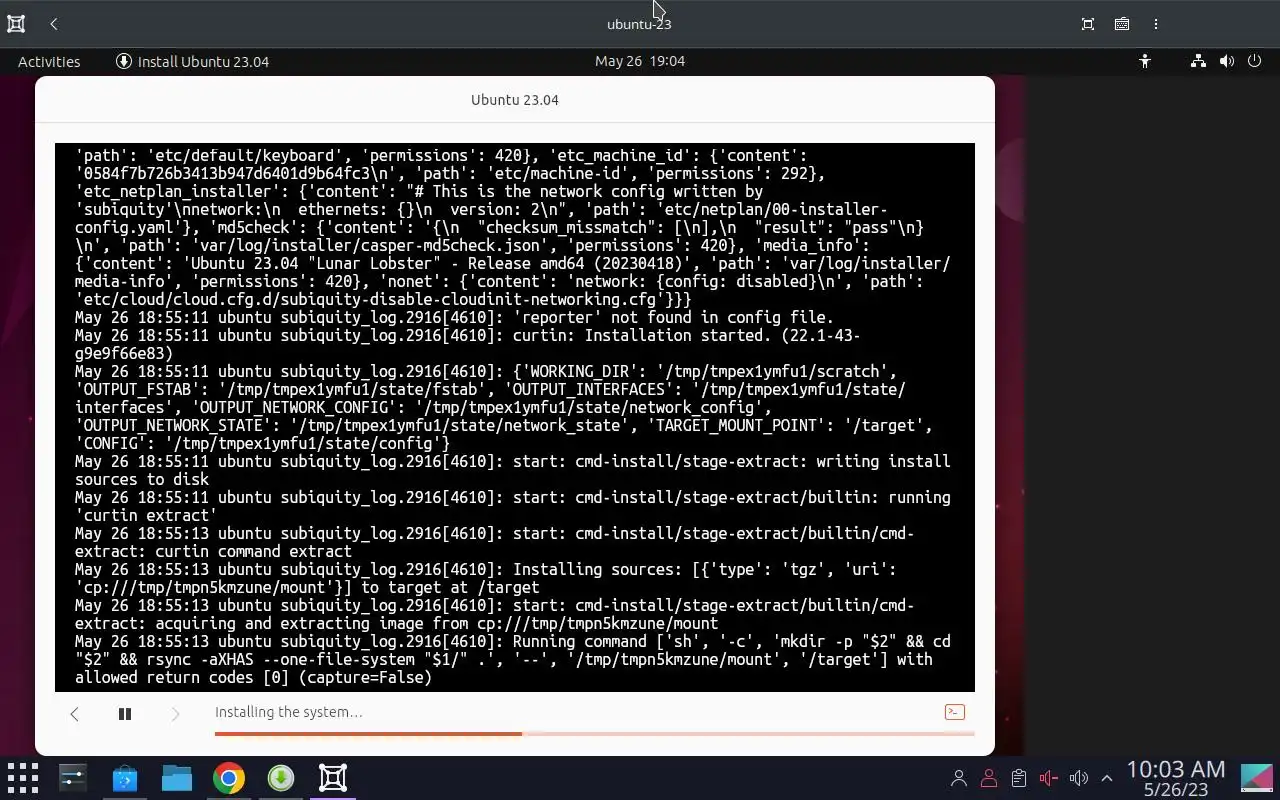The width and height of the screenshot is (1280, 800).
Task: Expand hidden system tray icons arrow
Action: (1107, 778)
